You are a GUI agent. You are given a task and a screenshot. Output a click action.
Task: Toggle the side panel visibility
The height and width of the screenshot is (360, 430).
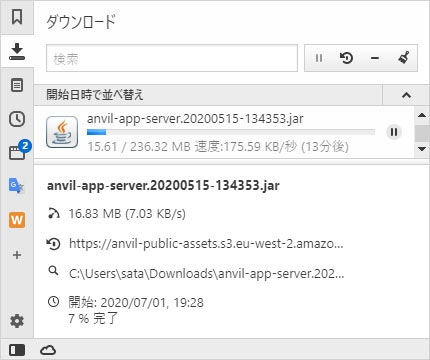[x=17, y=350]
